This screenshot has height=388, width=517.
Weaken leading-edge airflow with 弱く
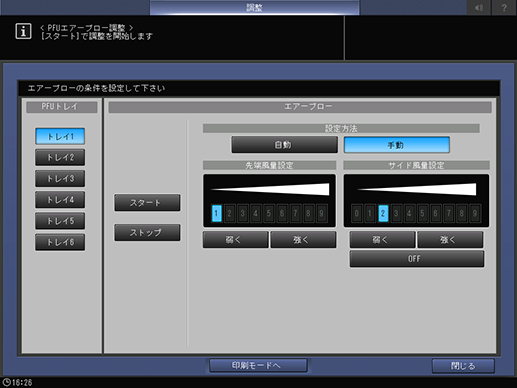point(235,240)
